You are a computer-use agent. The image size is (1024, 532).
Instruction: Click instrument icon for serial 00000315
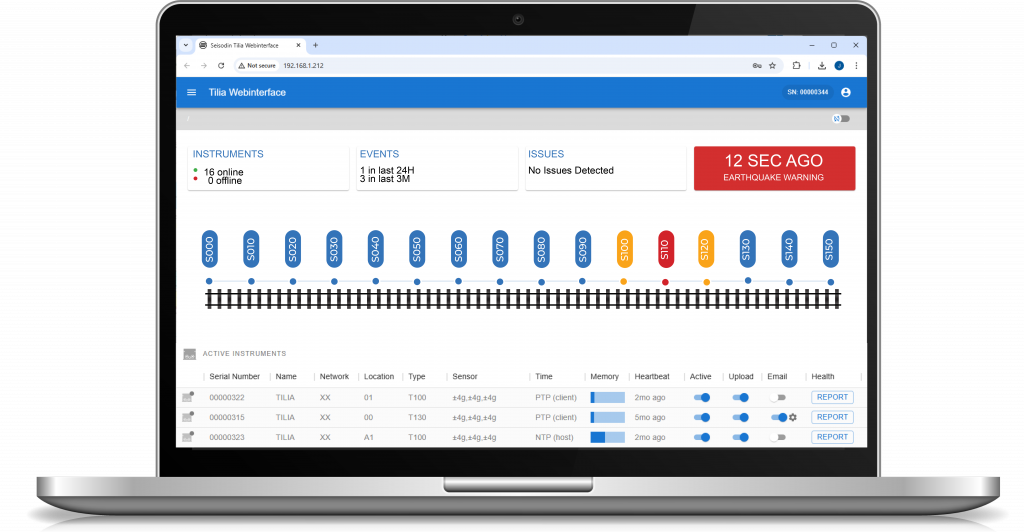pos(188,416)
